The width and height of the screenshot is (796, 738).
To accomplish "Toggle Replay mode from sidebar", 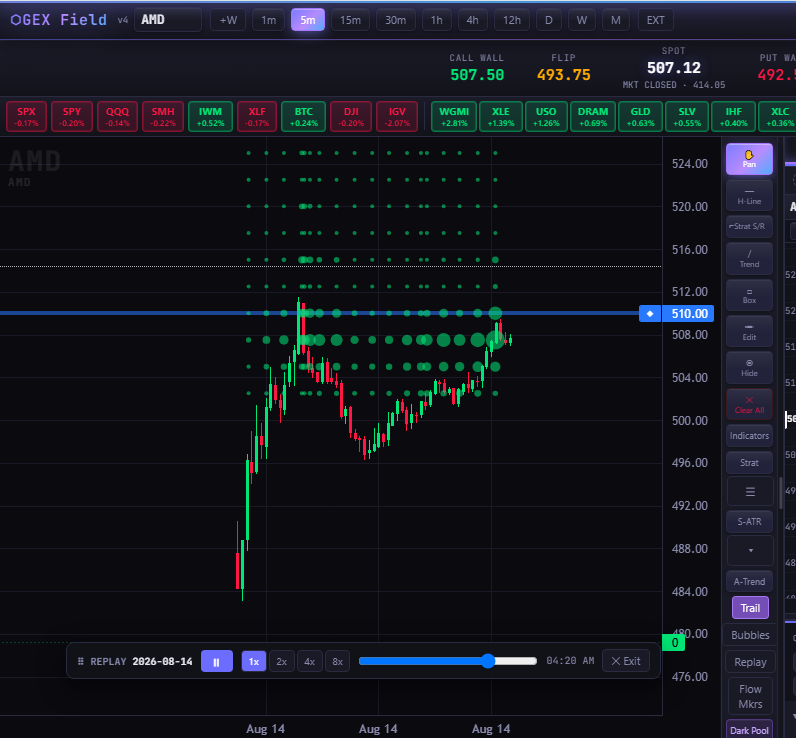I will 750,662.
